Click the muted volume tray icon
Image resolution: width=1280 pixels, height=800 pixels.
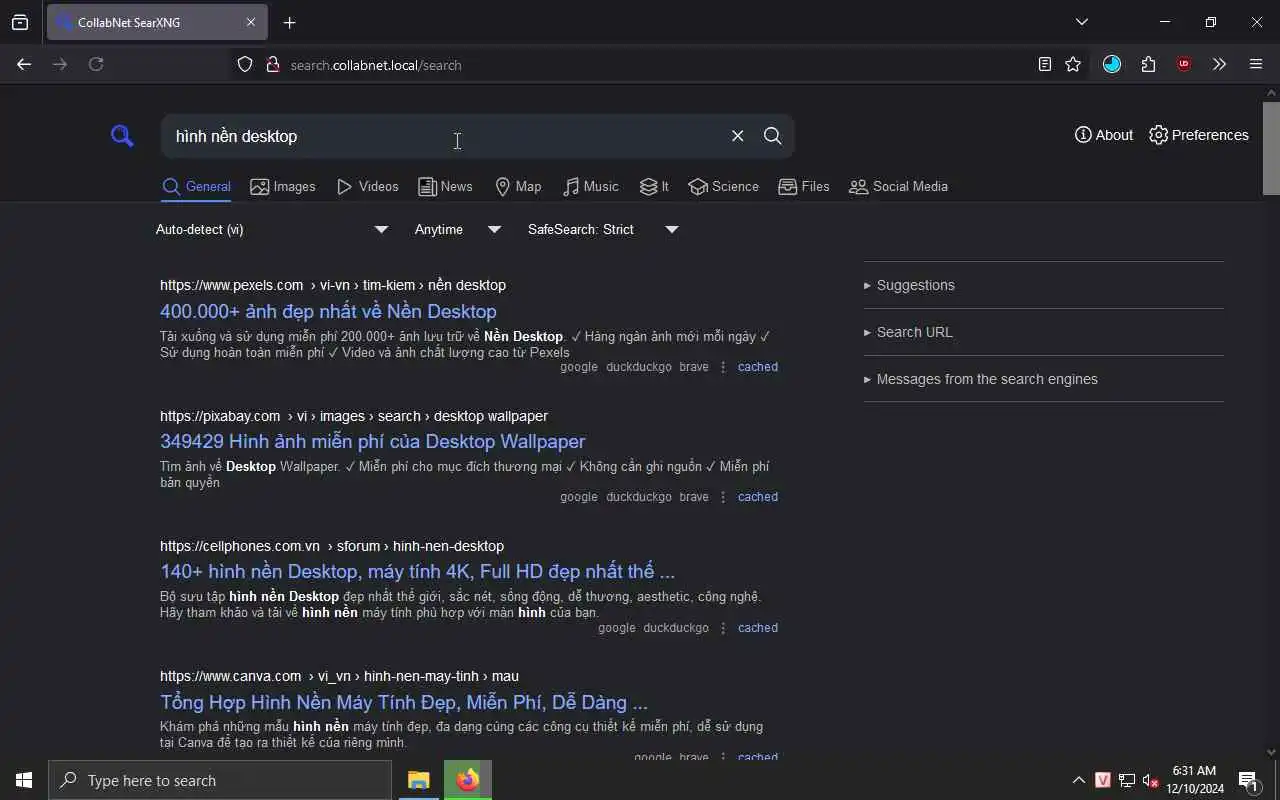point(1150,780)
